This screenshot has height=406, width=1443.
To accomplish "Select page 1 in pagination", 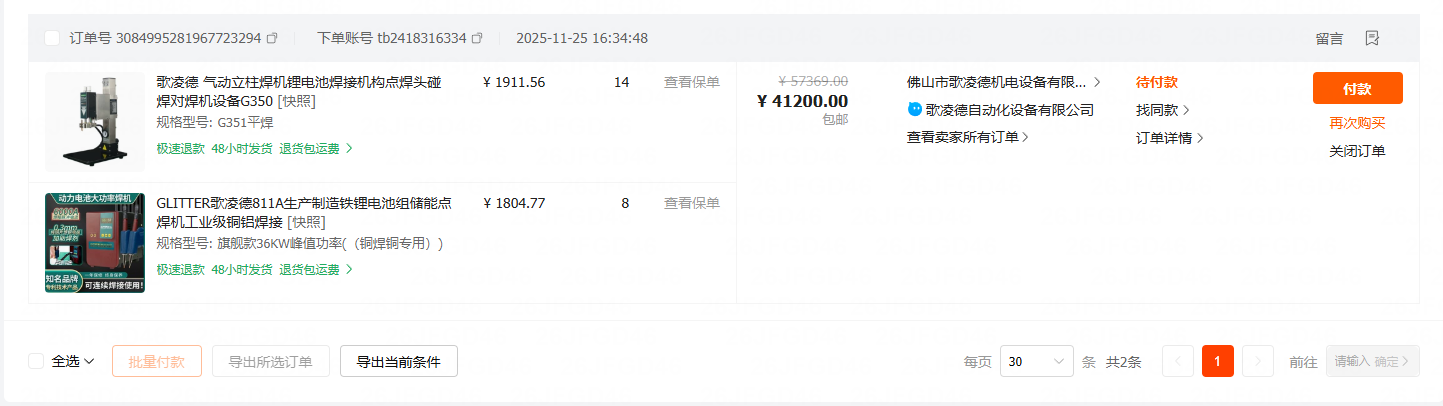I will click(1217, 361).
